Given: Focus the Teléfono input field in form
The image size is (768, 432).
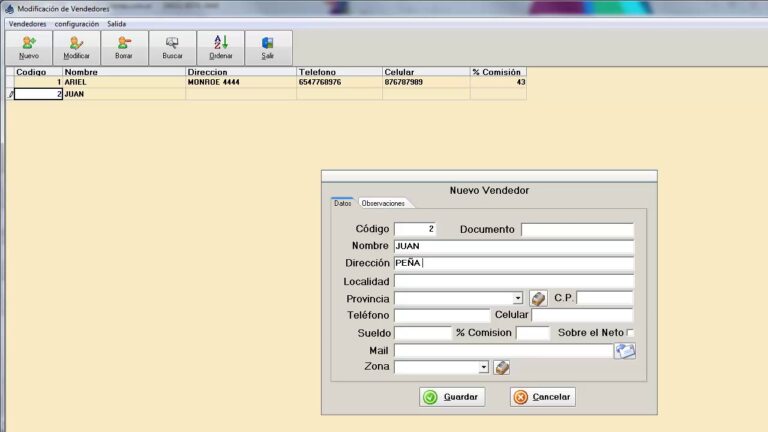Looking at the screenshot, I should [442, 315].
